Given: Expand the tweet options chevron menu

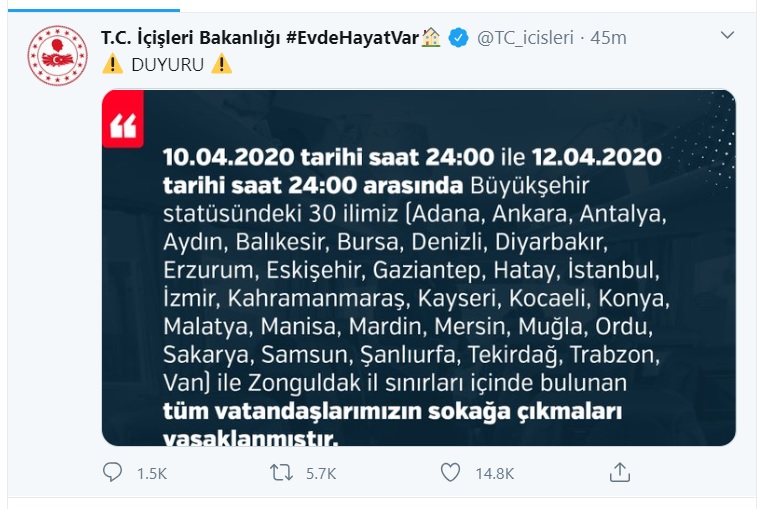Looking at the screenshot, I should click(x=727, y=35).
